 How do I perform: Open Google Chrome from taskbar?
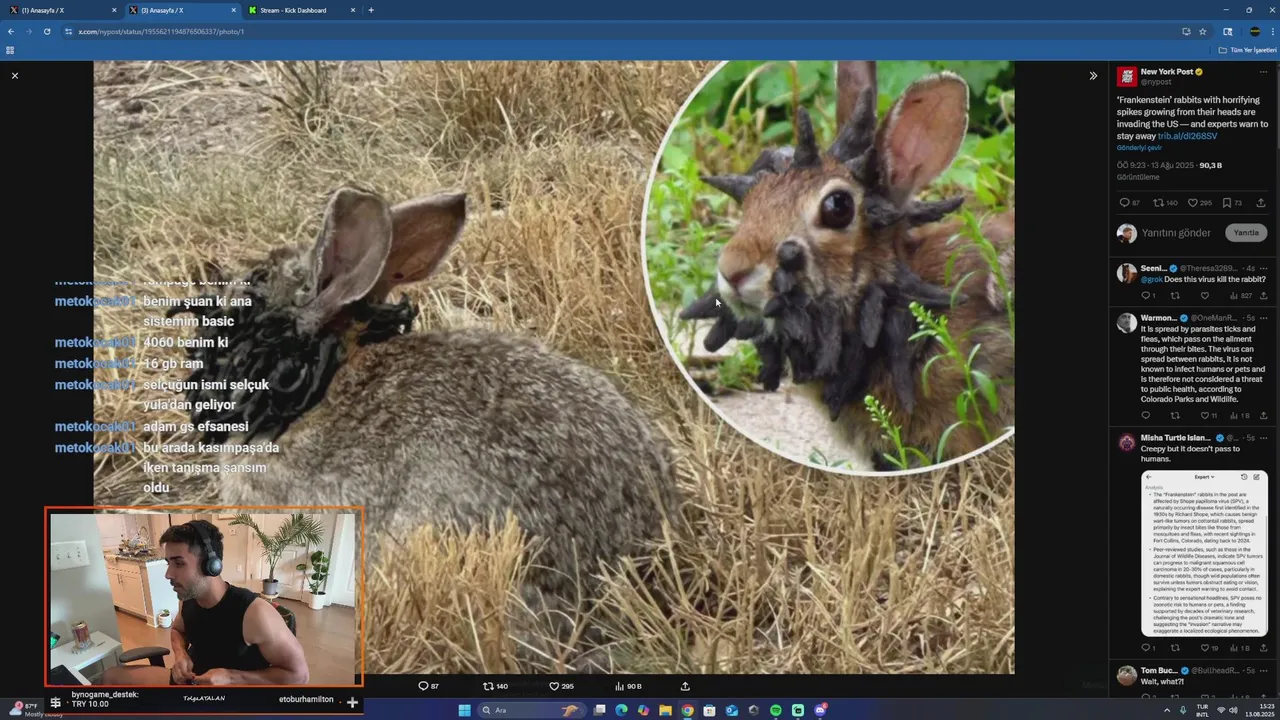point(687,710)
